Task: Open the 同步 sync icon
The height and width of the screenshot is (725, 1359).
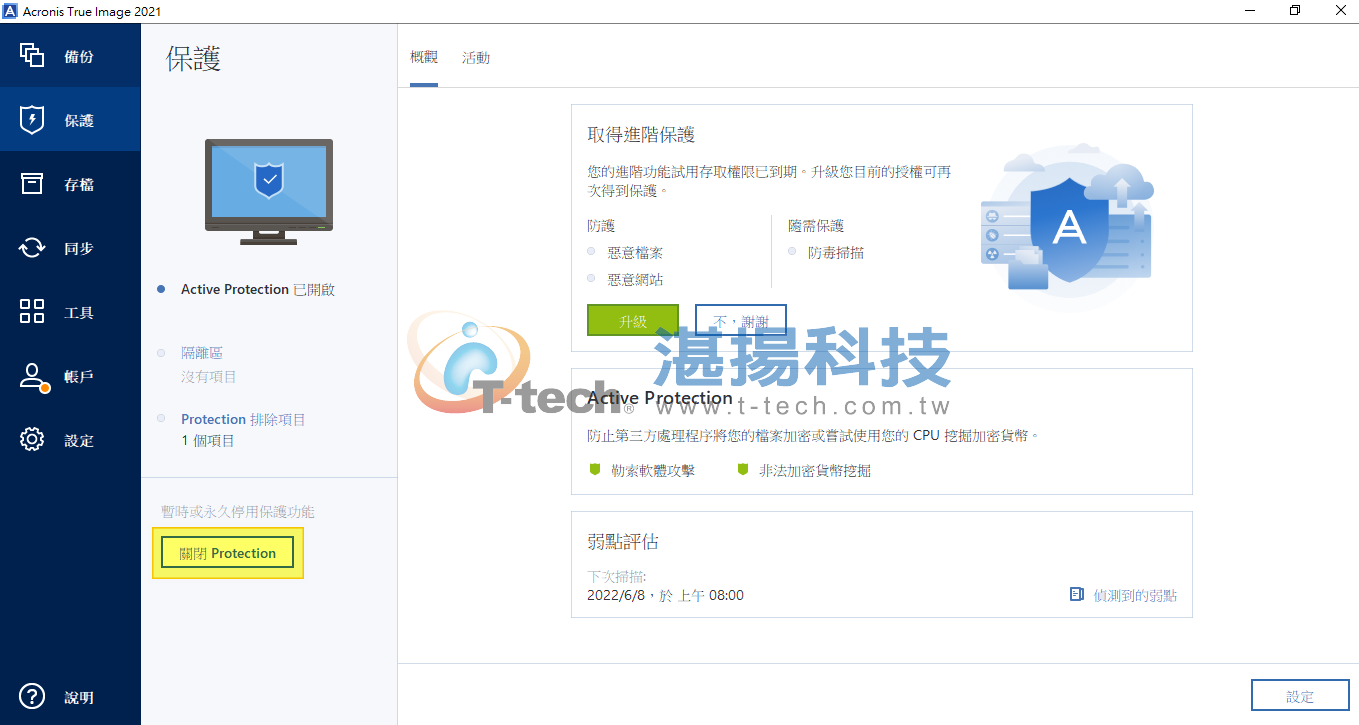Action: click(x=32, y=248)
